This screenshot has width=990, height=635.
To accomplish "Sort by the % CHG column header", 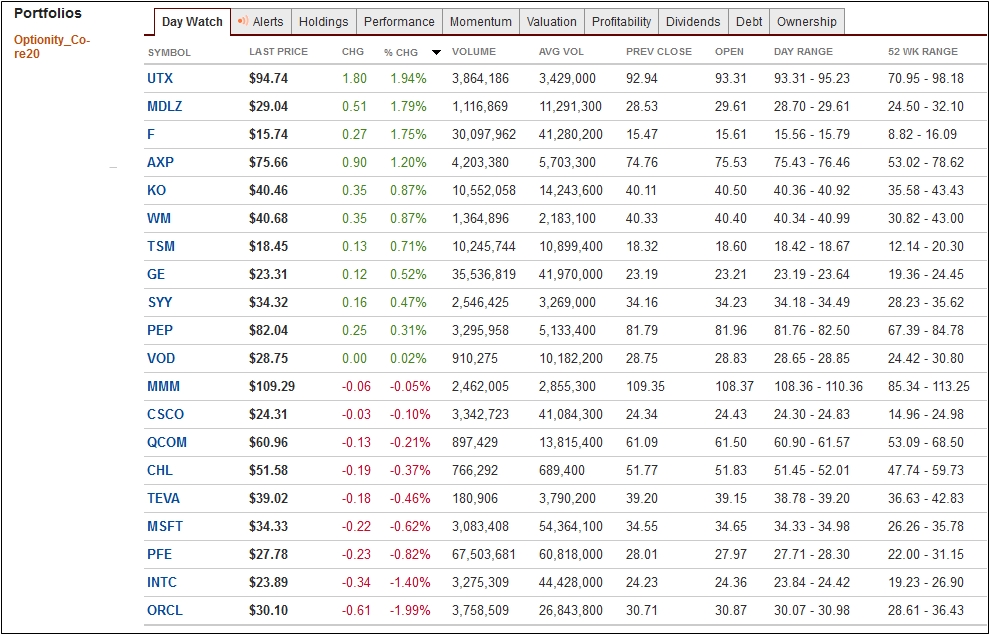I will (x=401, y=52).
